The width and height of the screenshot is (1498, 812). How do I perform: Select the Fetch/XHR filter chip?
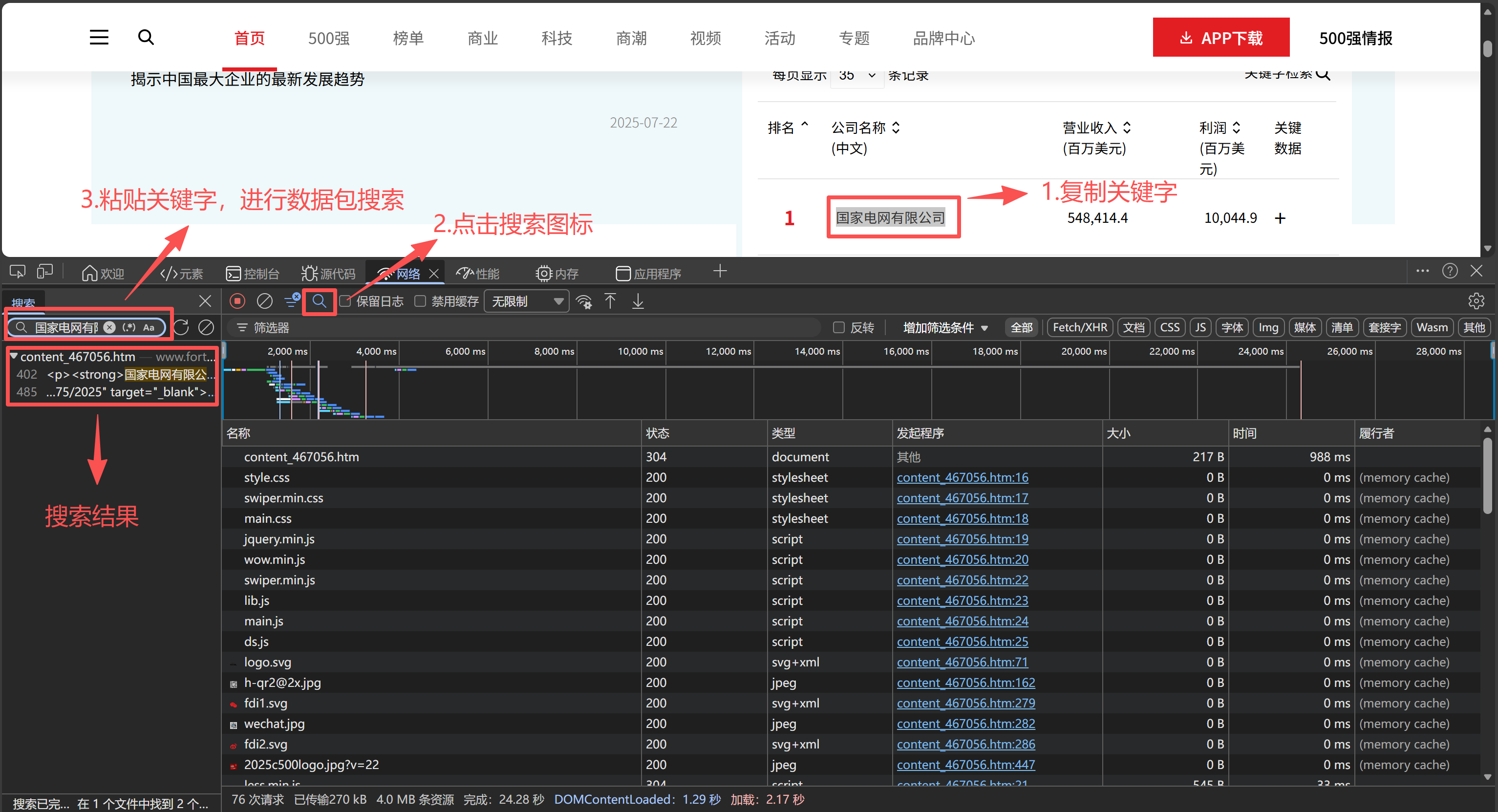(x=1079, y=327)
